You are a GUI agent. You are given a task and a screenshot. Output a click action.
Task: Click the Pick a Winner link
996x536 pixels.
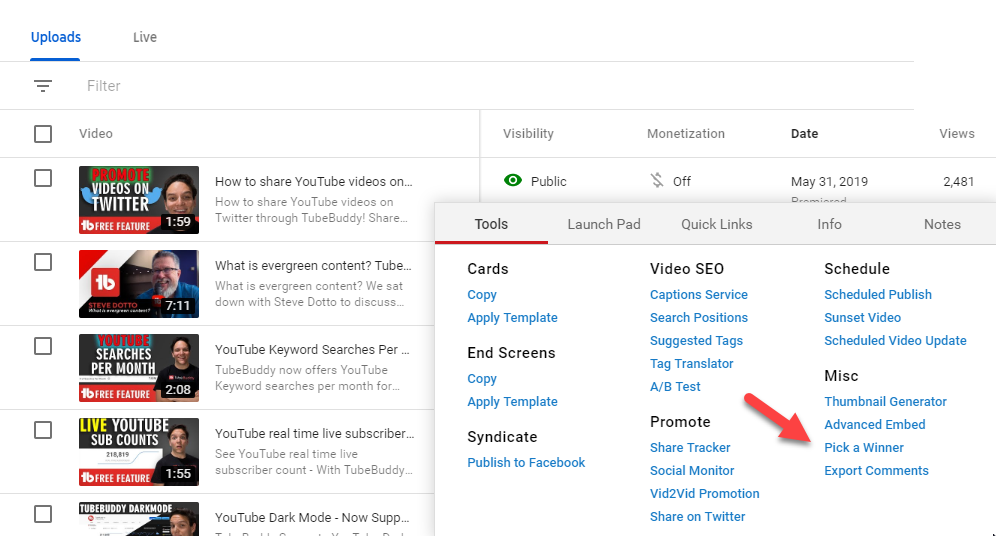point(864,448)
